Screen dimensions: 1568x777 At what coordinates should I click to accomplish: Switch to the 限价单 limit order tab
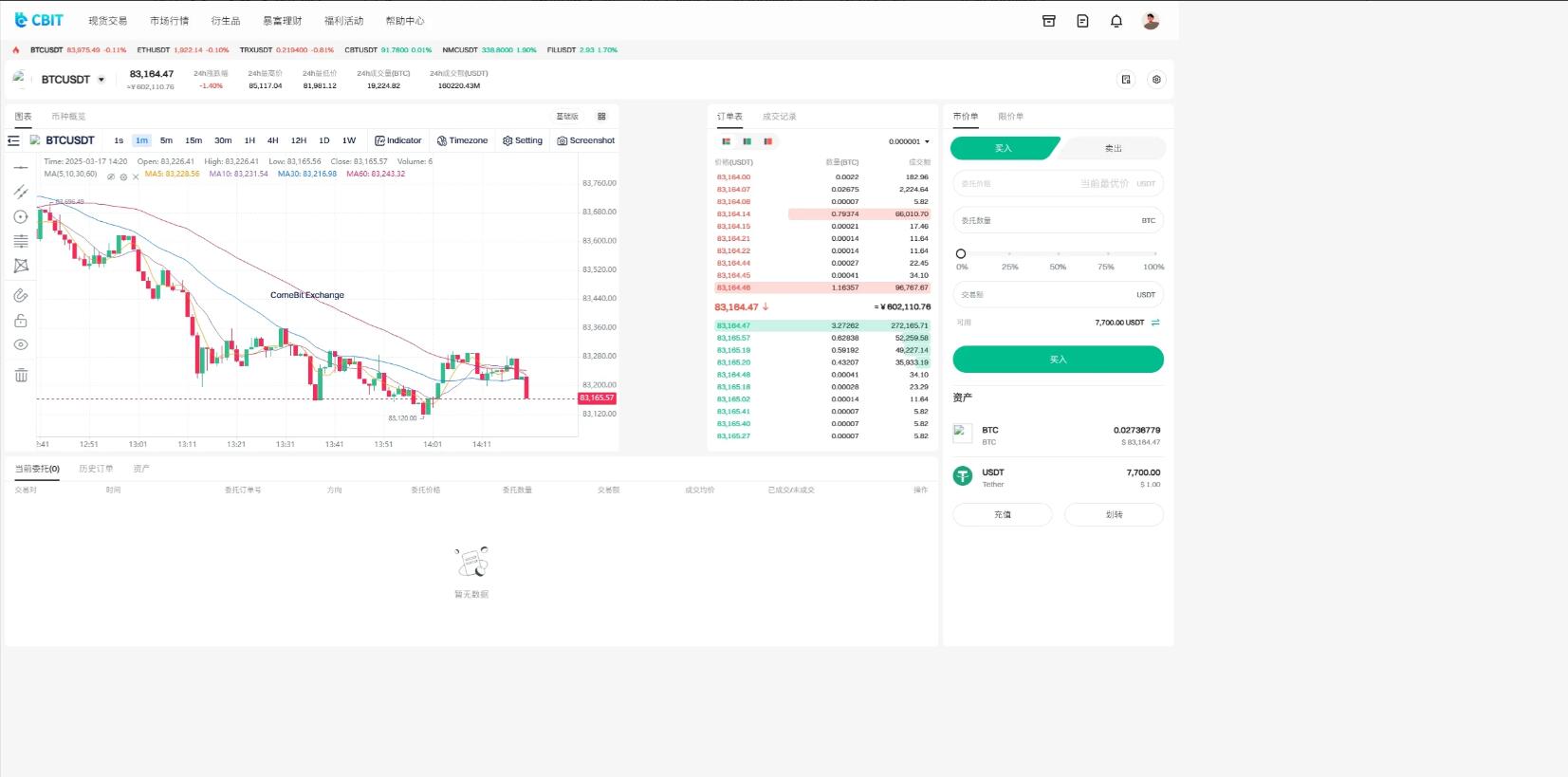[1010, 117]
